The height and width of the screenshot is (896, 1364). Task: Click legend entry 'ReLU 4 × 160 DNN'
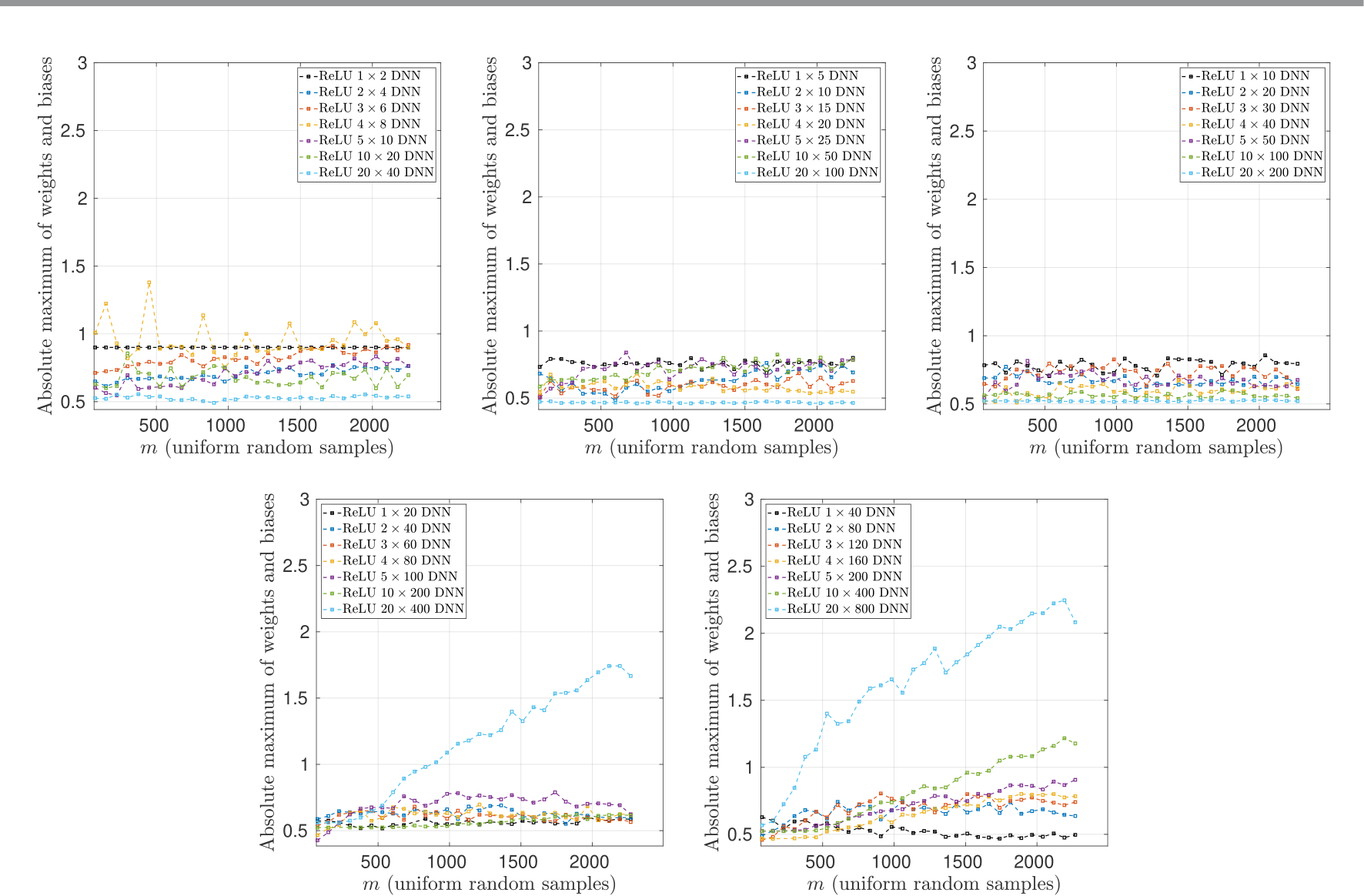[835, 560]
